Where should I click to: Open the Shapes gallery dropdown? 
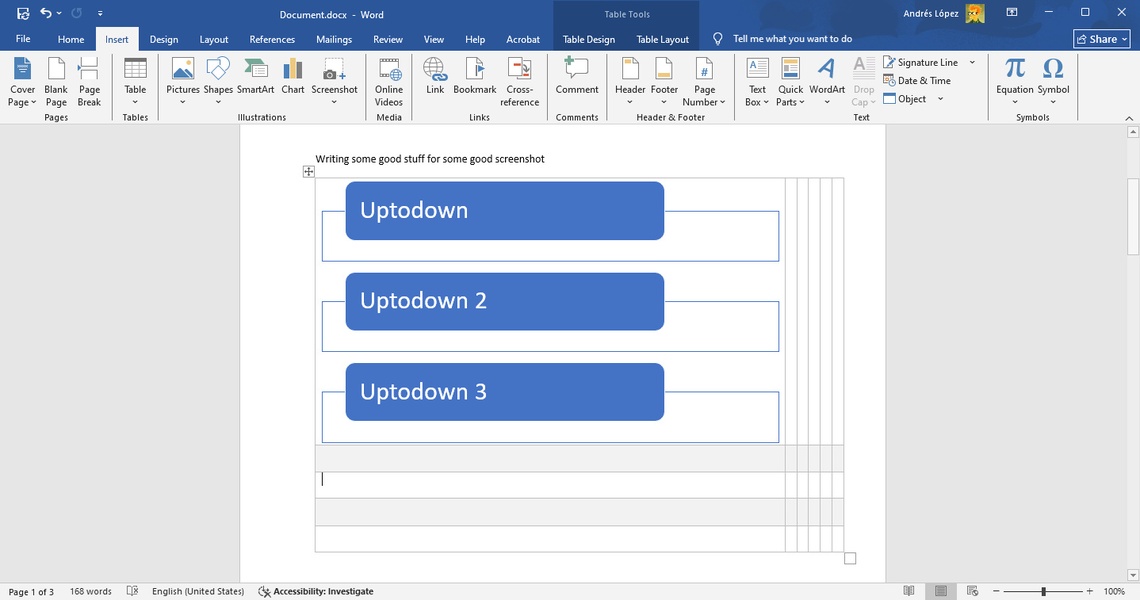pyautogui.click(x=218, y=101)
